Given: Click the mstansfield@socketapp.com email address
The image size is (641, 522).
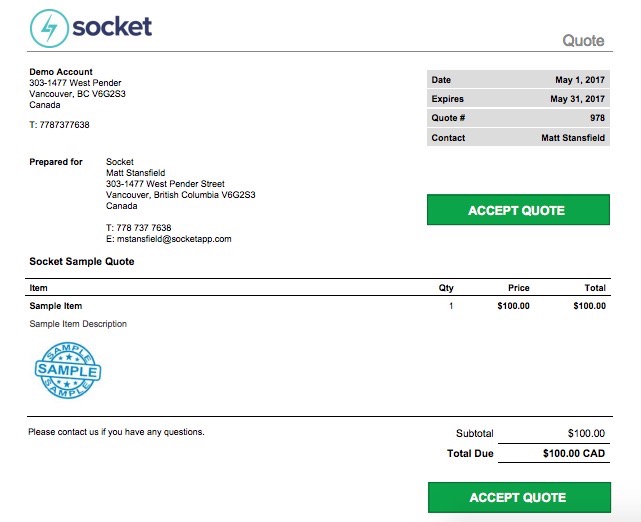Looking at the screenshot, I should 174,239.
